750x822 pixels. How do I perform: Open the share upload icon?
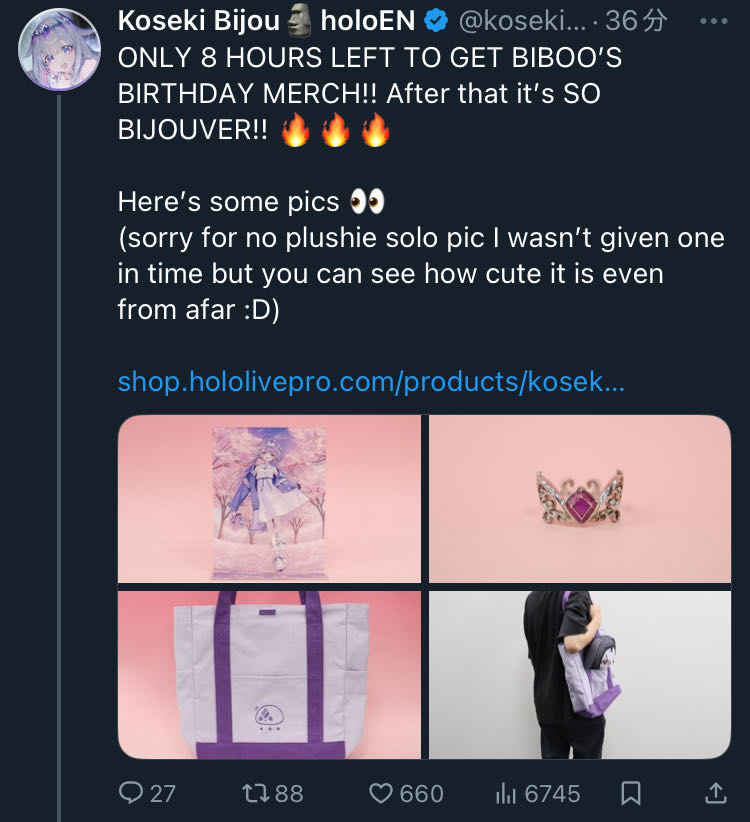[715, 793]
